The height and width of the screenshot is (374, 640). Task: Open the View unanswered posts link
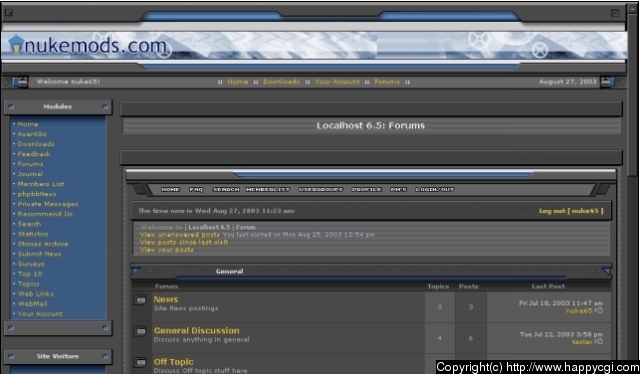[180, 234]
